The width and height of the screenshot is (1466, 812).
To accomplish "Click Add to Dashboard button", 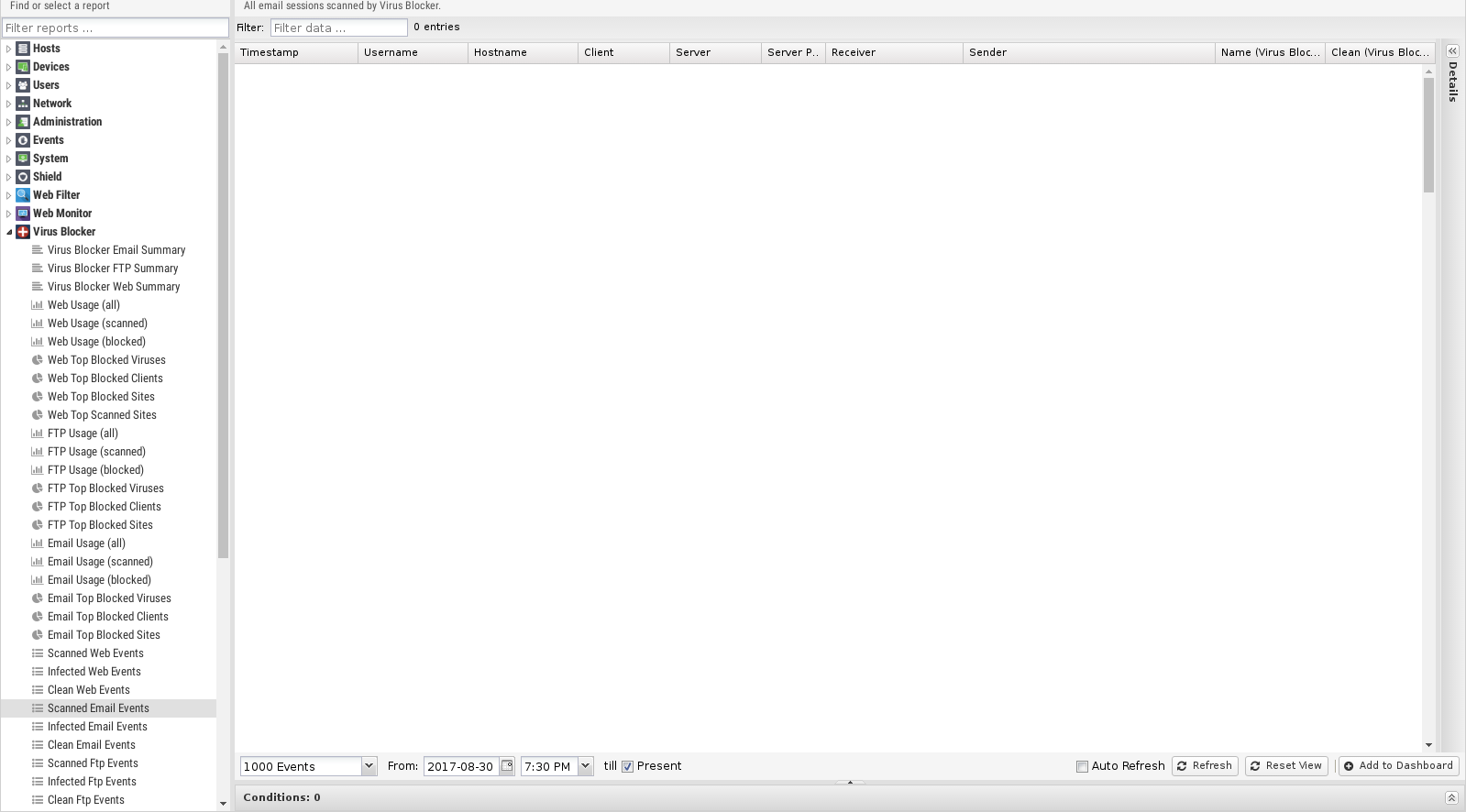I will pos(1398,765).
